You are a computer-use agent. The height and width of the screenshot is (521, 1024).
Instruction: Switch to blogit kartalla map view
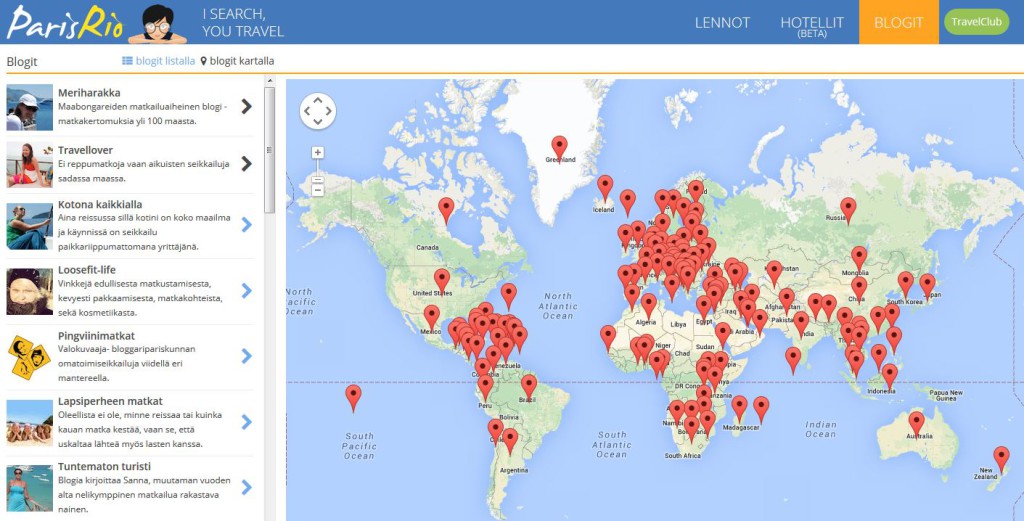pos(238,61)
